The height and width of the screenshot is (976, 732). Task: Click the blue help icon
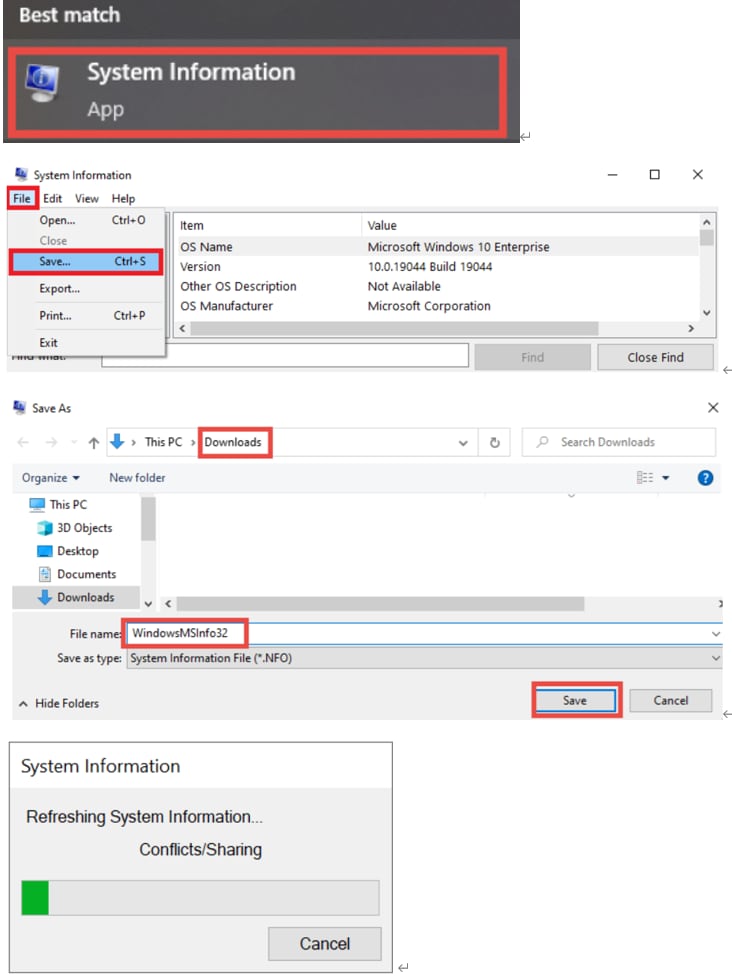click(705, 478)
